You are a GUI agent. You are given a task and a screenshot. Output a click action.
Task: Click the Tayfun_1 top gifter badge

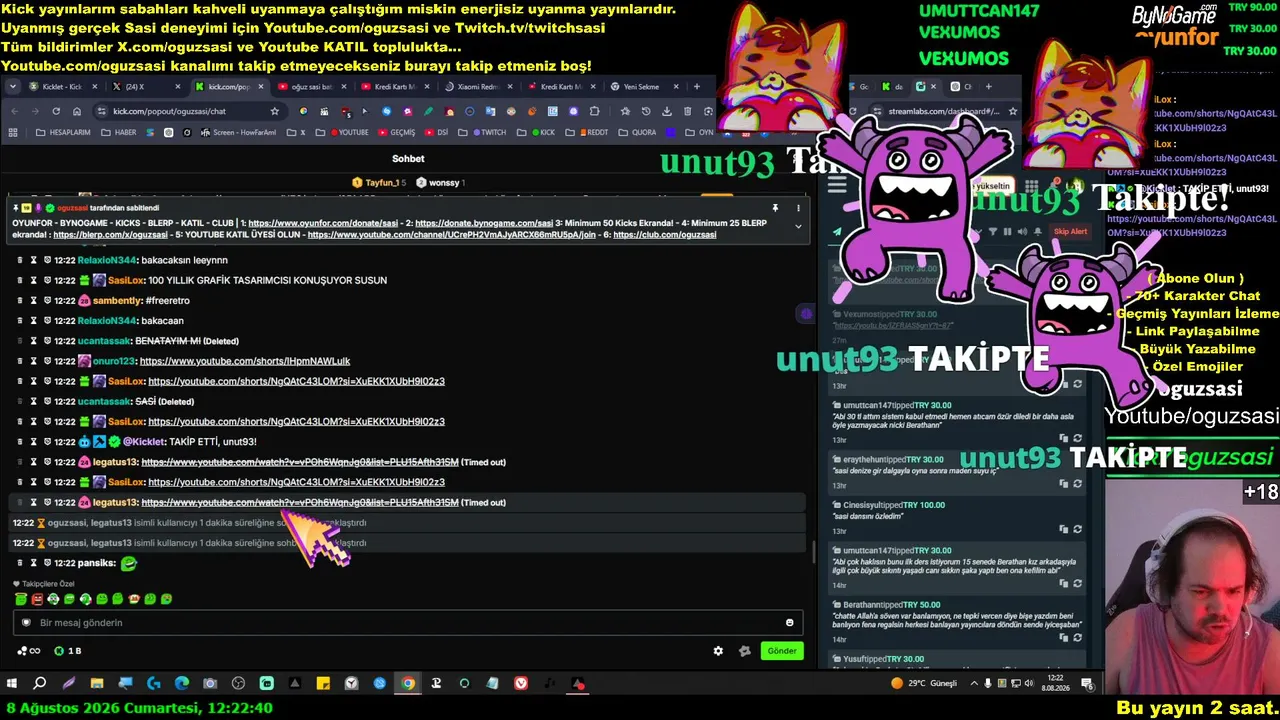[379, 183]
